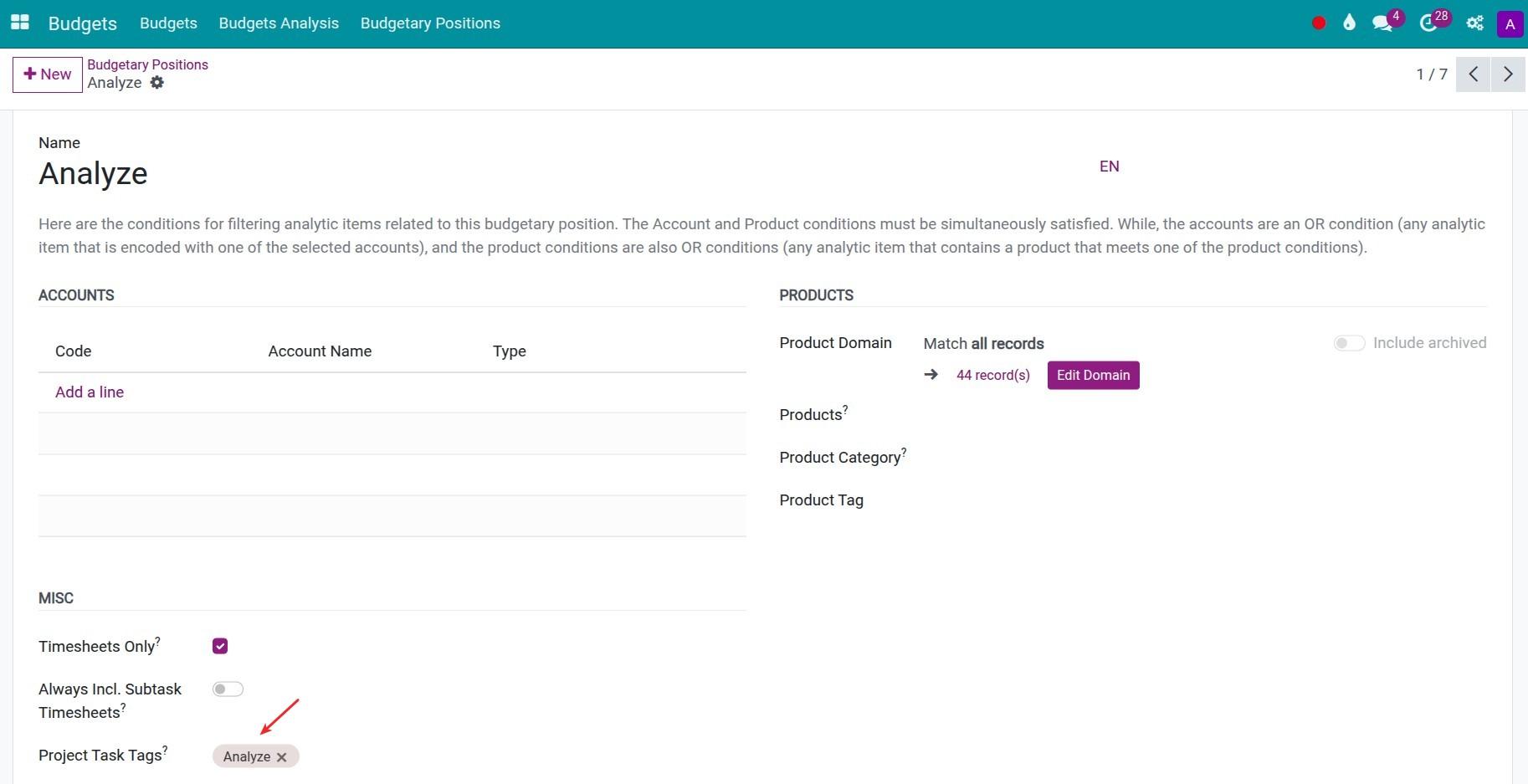The height and width of the screenshot is (784, 1528).
Task: Uncheck the Timesheets Only checkbox
Action: pyautogui.click(x=220, y=646)
